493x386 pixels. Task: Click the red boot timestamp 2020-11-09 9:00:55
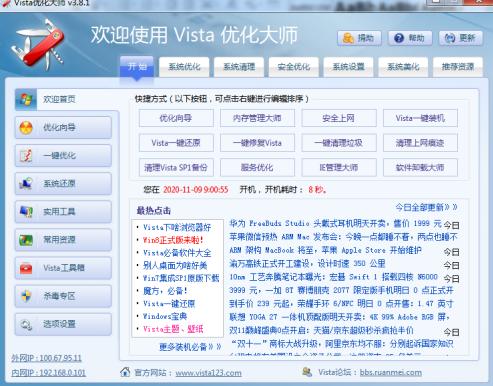(x=196, y=190)
